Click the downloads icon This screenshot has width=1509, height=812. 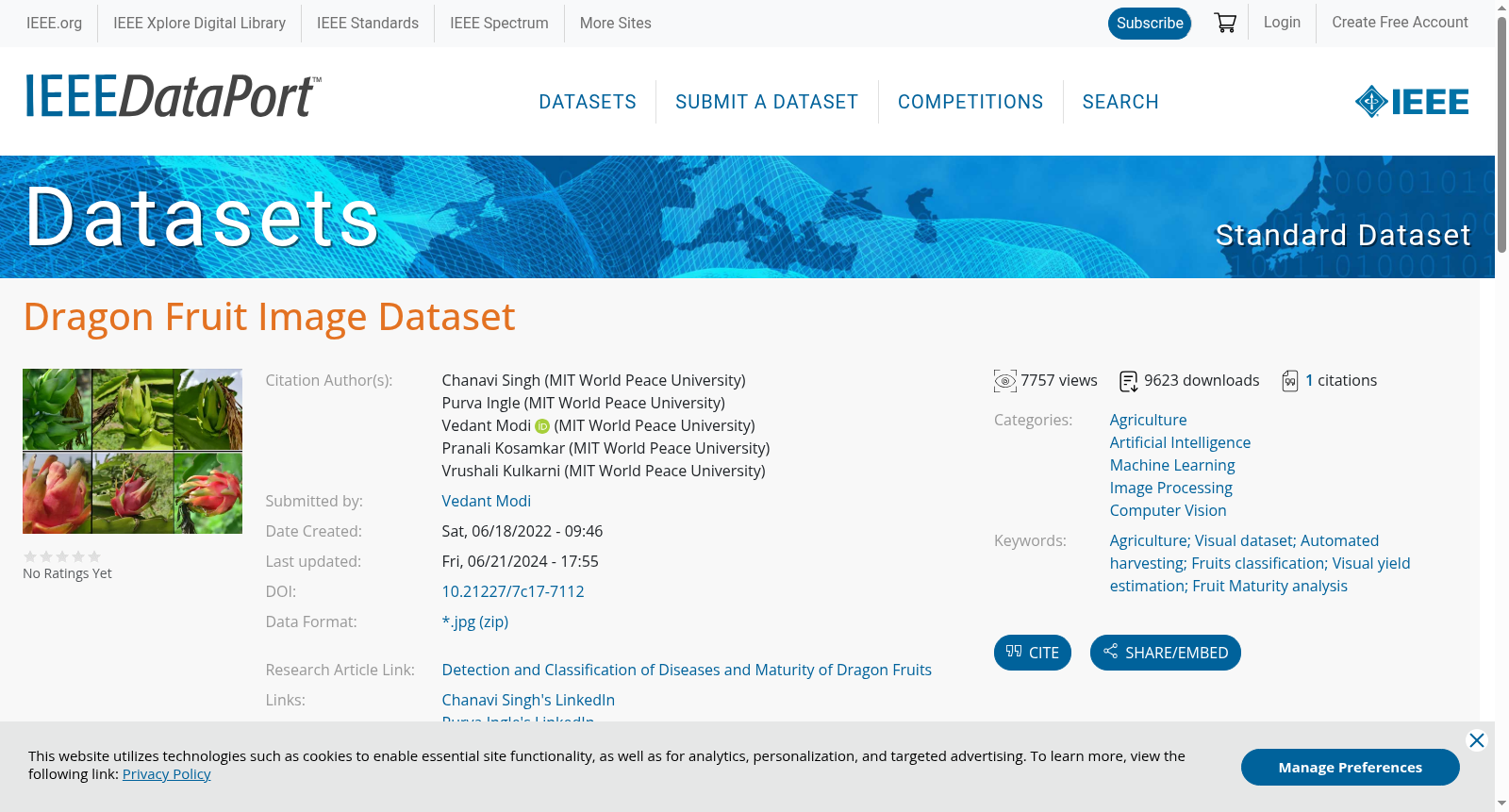coord(1129,381)
